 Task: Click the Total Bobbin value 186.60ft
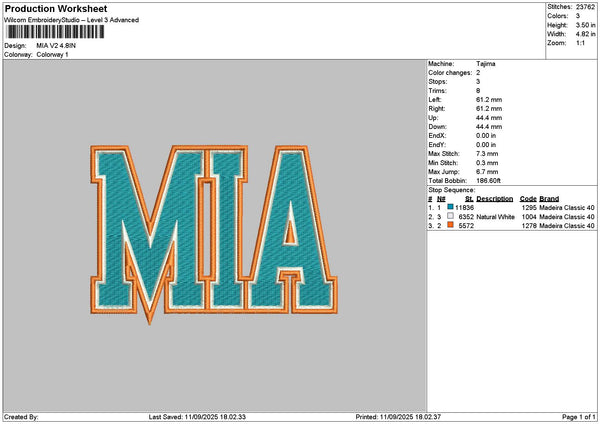coord(488,181)
